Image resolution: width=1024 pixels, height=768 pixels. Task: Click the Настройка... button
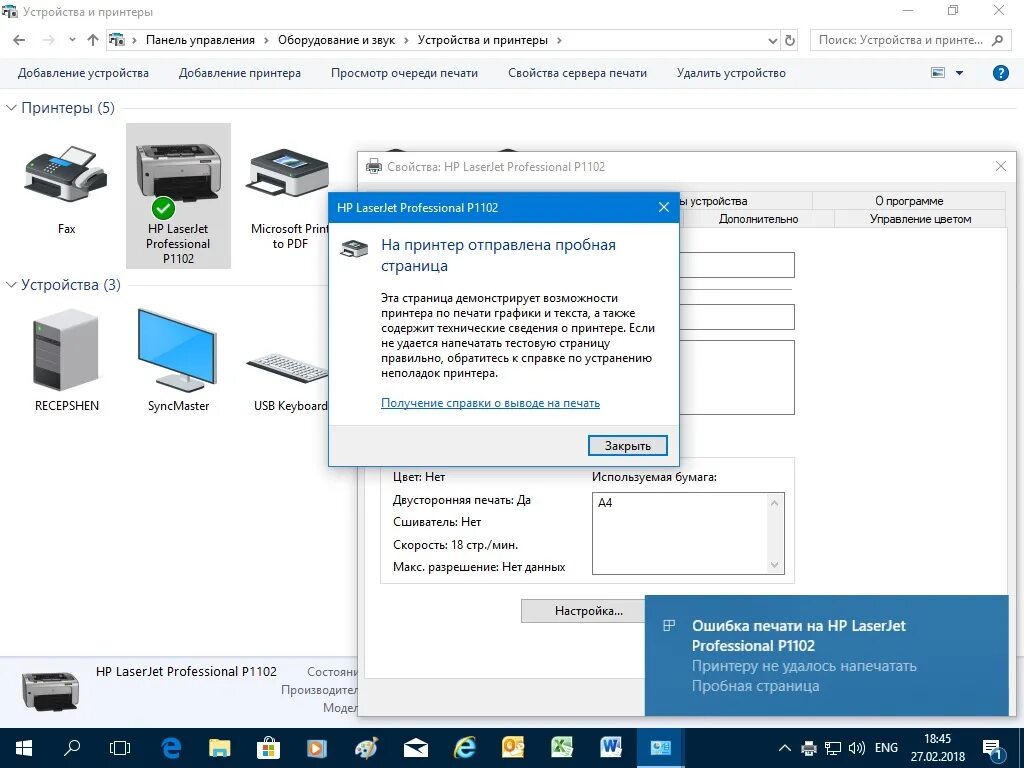(x=583, y=611)
